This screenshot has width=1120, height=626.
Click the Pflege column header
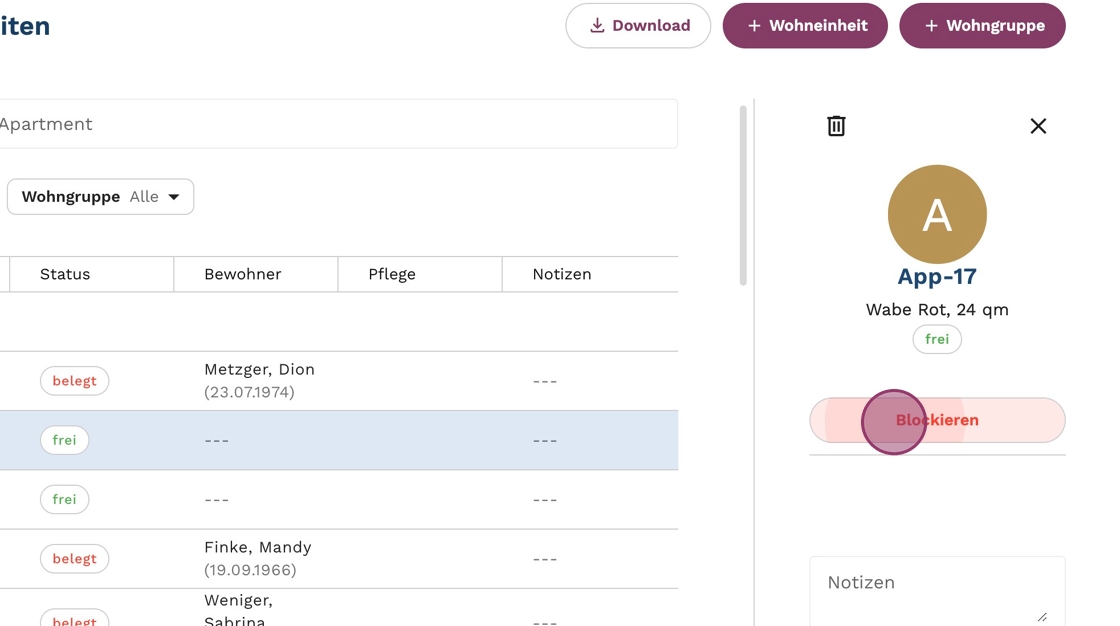coord(392,274)
